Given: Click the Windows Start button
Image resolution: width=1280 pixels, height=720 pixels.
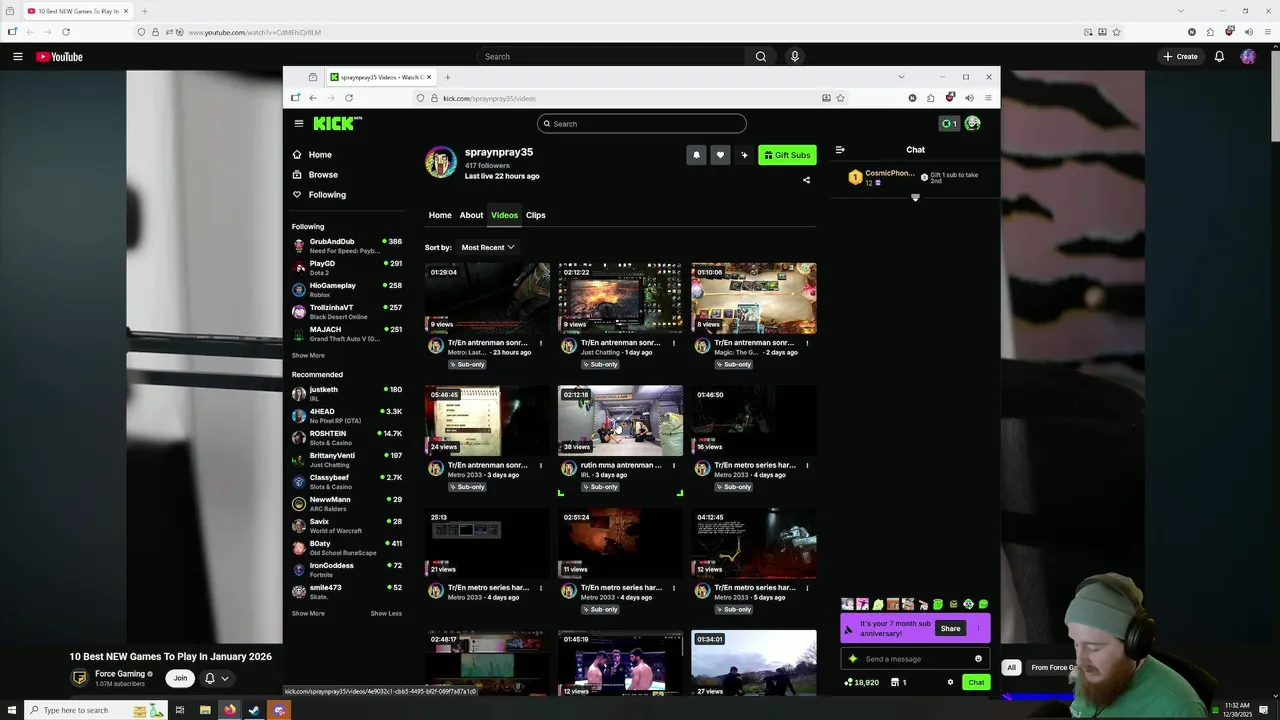Looking at the screenshot, I should [12, 710].
